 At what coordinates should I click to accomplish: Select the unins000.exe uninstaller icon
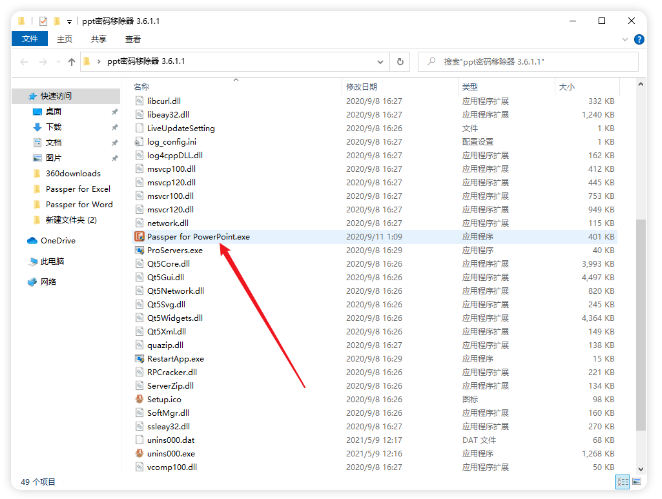pyautogui.click(x=140, y=453)
